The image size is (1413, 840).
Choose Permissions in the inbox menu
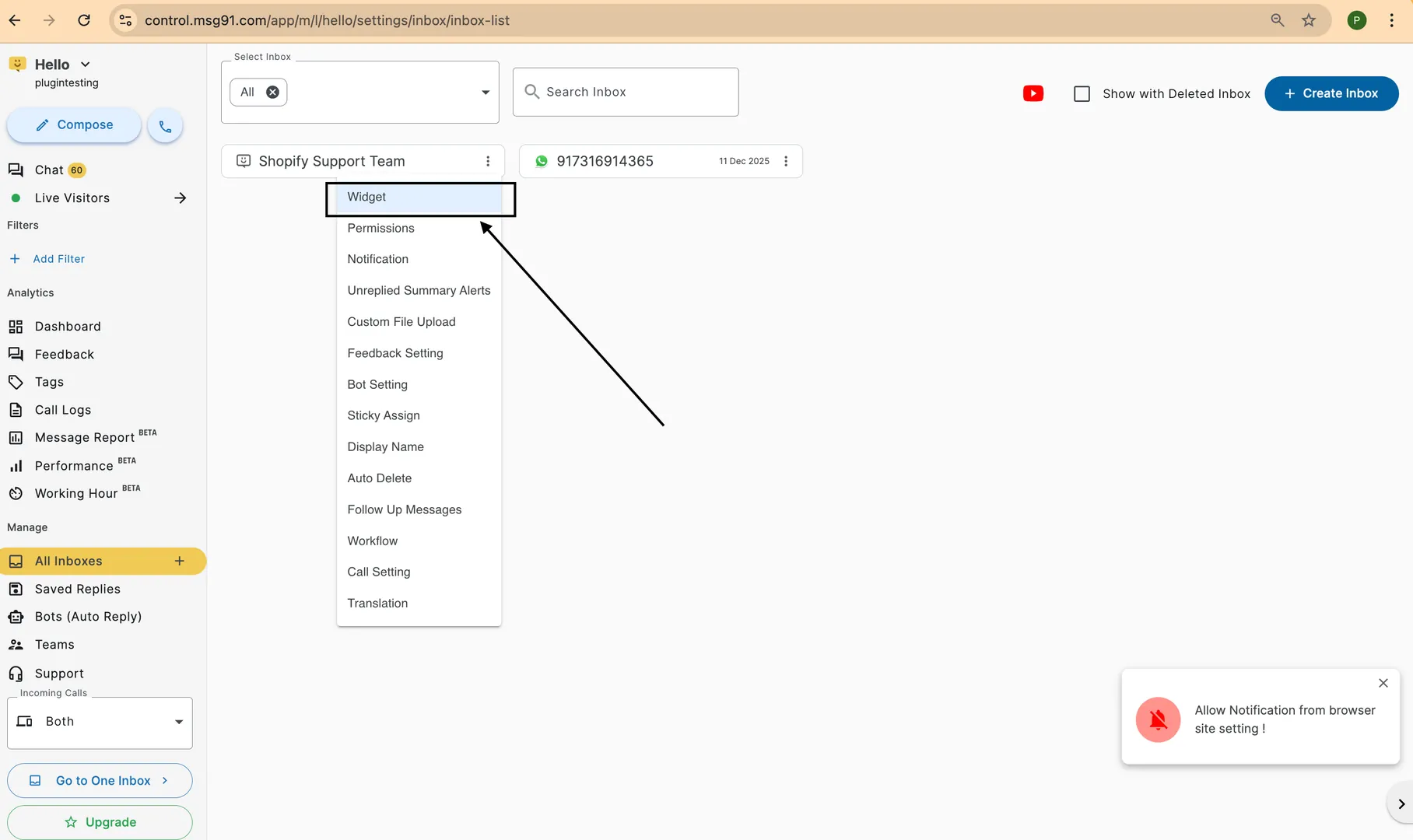pos(419,228)
